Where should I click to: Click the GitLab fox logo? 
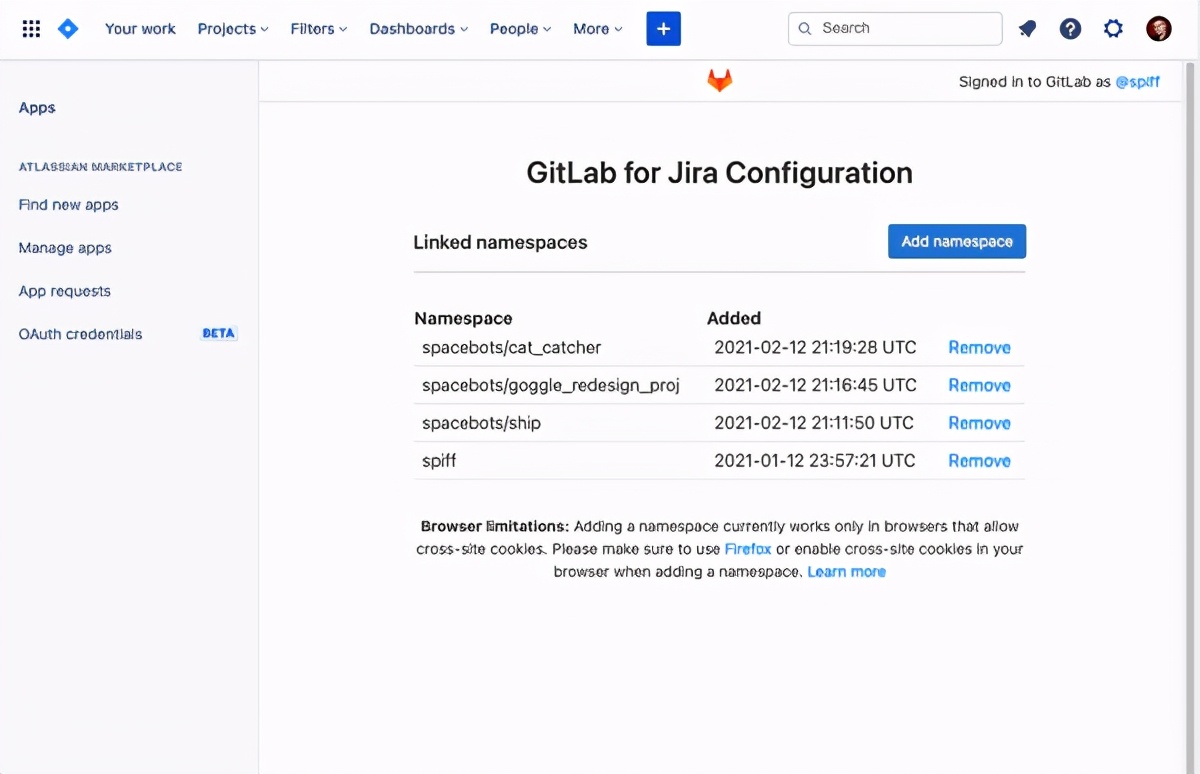pos(719,80)
